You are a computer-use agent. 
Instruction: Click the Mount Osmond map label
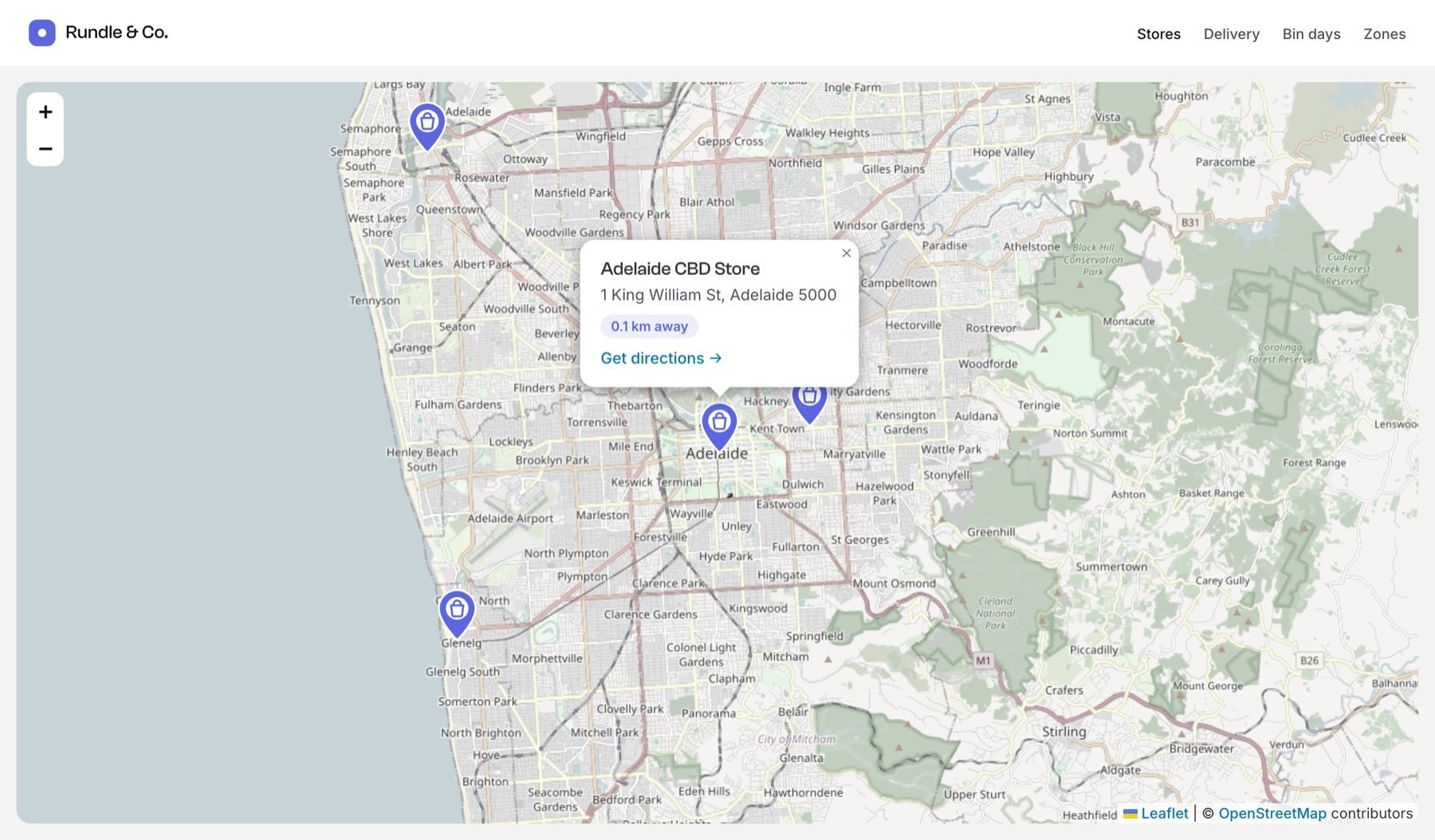[894, 583]
